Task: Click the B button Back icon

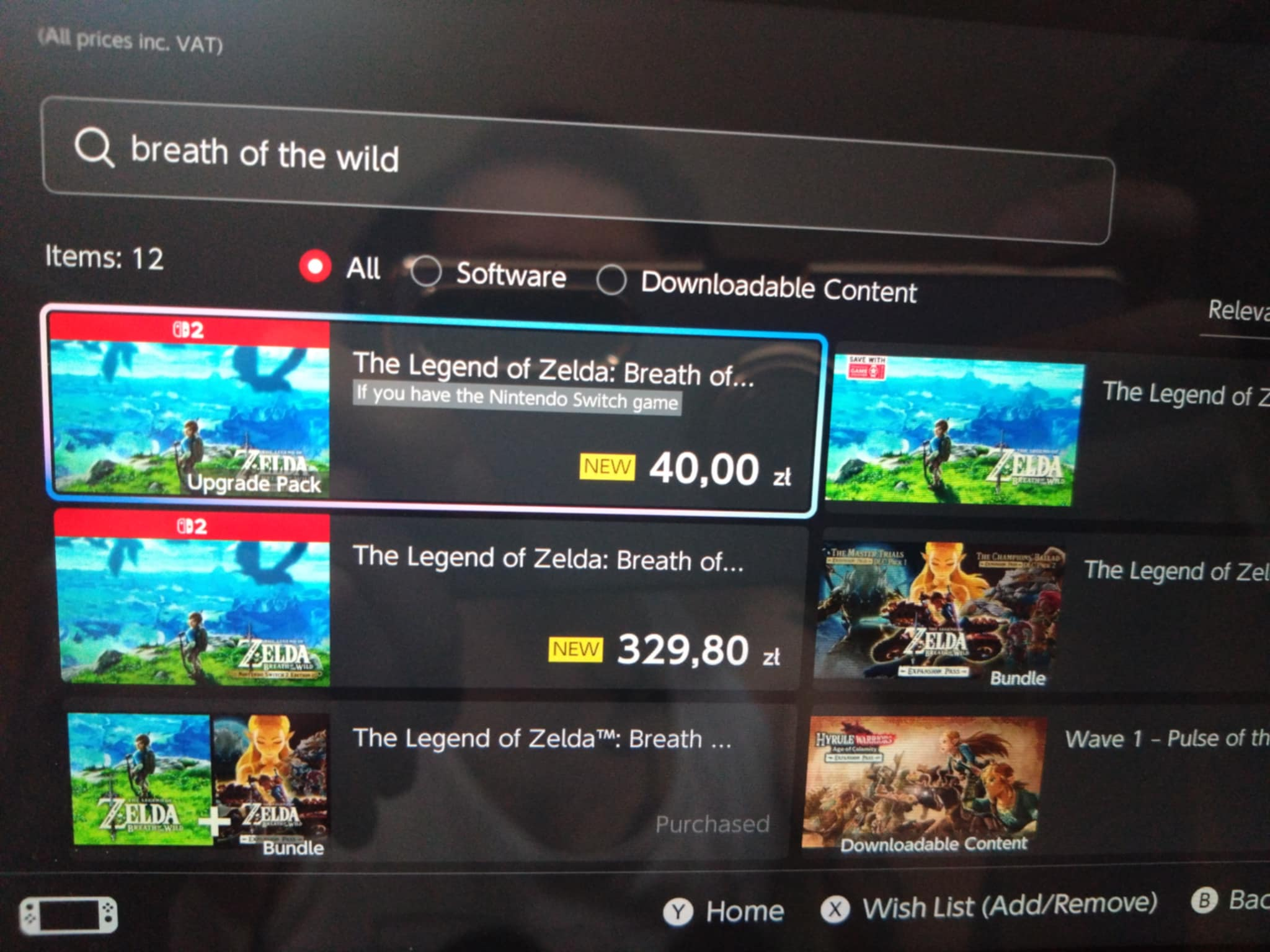Action: tap(1204, 900)
